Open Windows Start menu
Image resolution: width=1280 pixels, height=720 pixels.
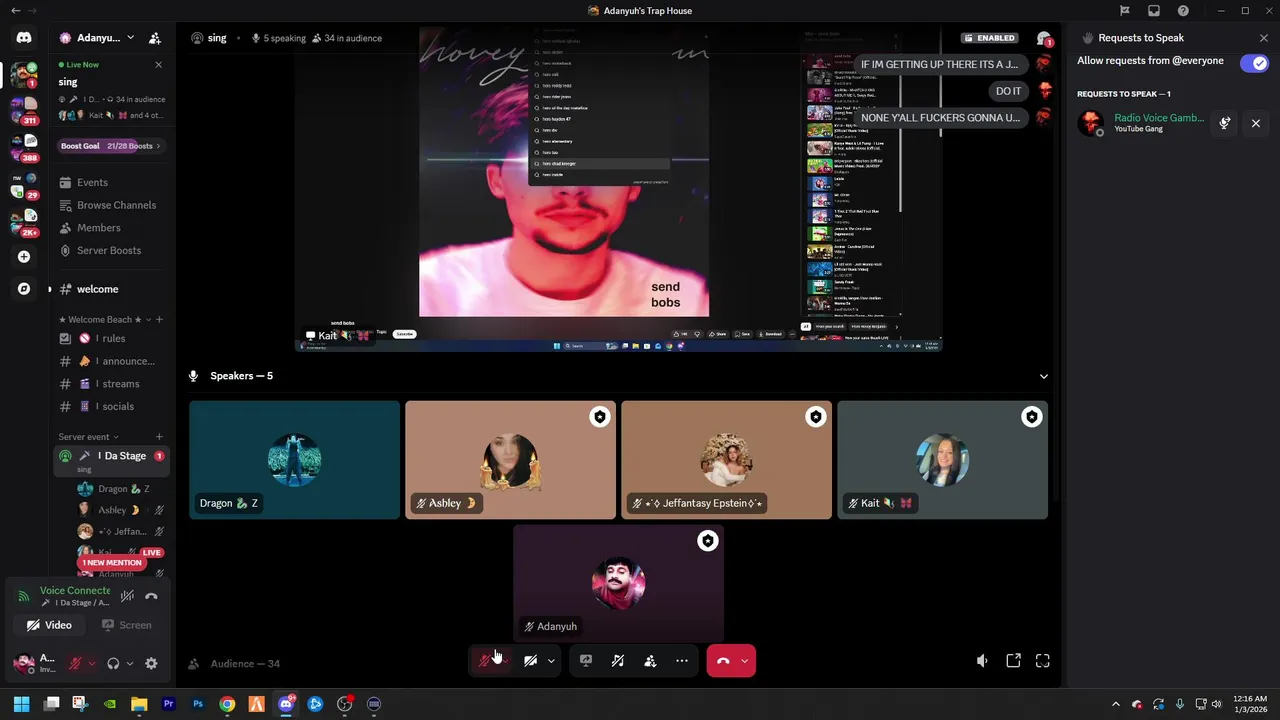[21, 704]
